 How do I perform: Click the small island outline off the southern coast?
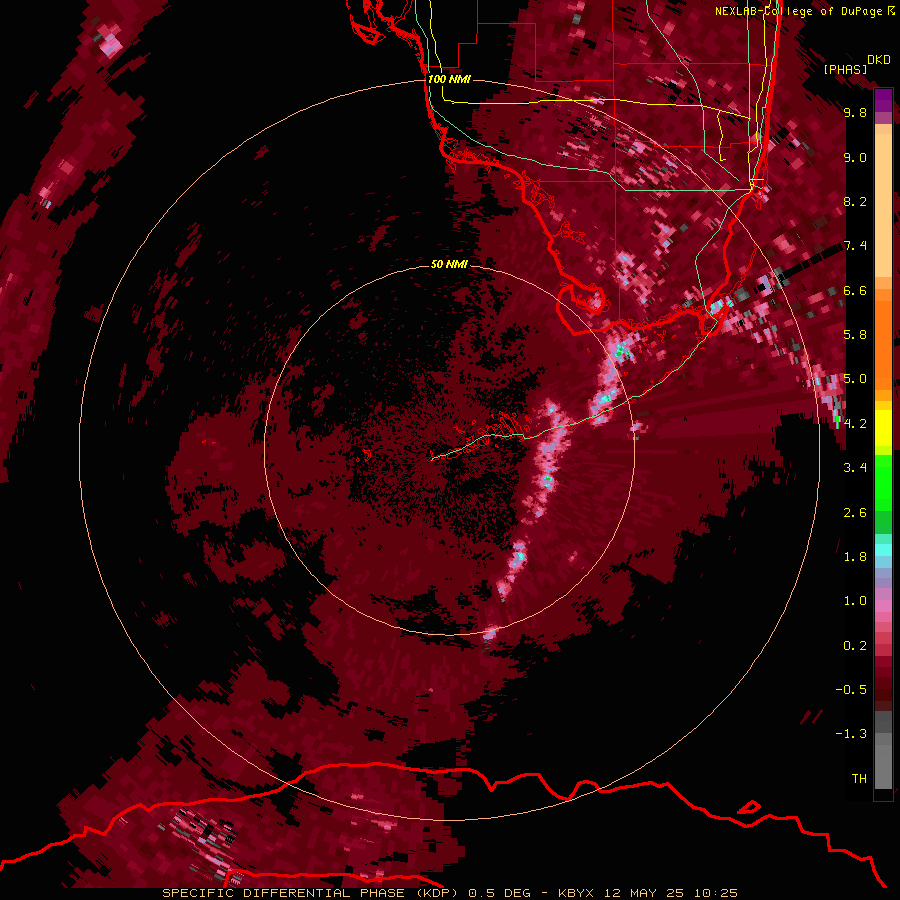[748, 806]
